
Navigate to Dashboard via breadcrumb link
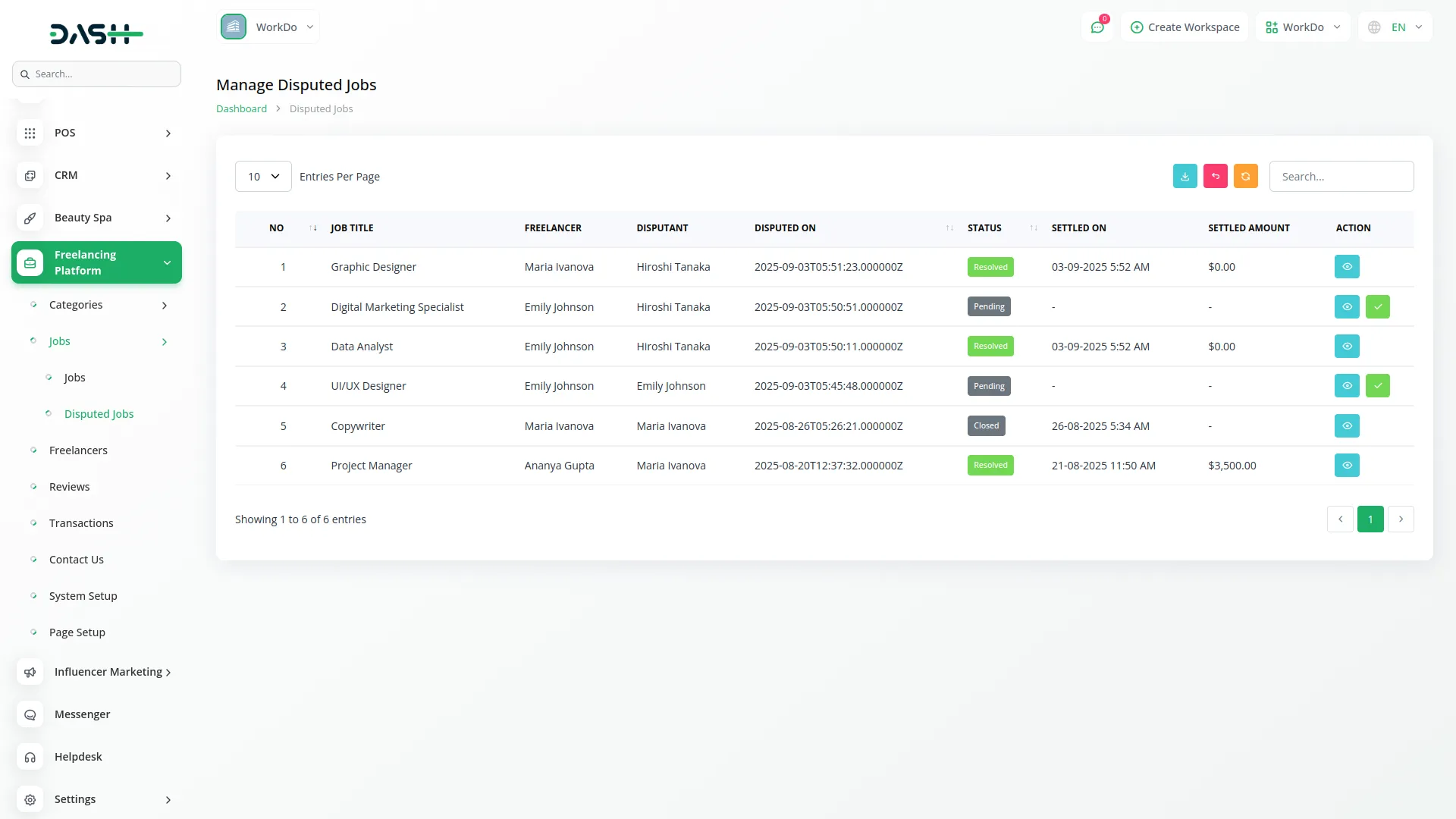pos(240,108)
